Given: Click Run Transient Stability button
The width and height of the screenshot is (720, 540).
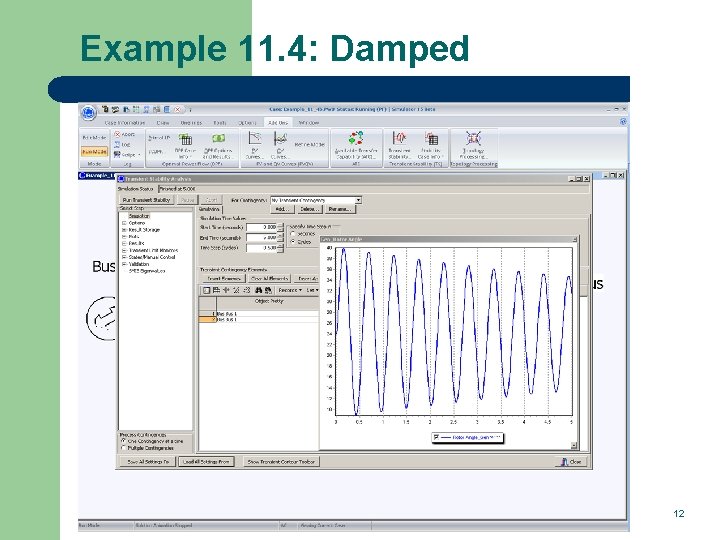Looking at the screenshot, I should [x=146, y=200].
